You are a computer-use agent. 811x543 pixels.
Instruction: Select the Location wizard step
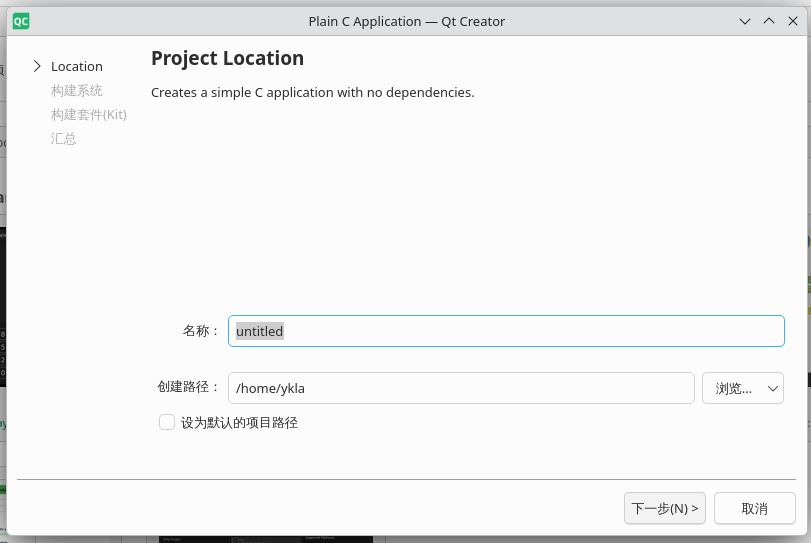(77, 67)
